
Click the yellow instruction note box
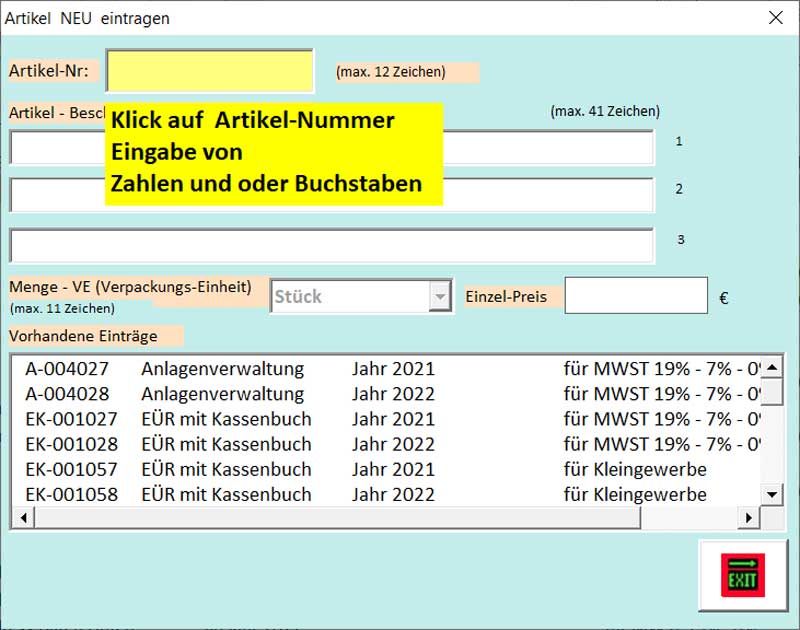[275, 155]
